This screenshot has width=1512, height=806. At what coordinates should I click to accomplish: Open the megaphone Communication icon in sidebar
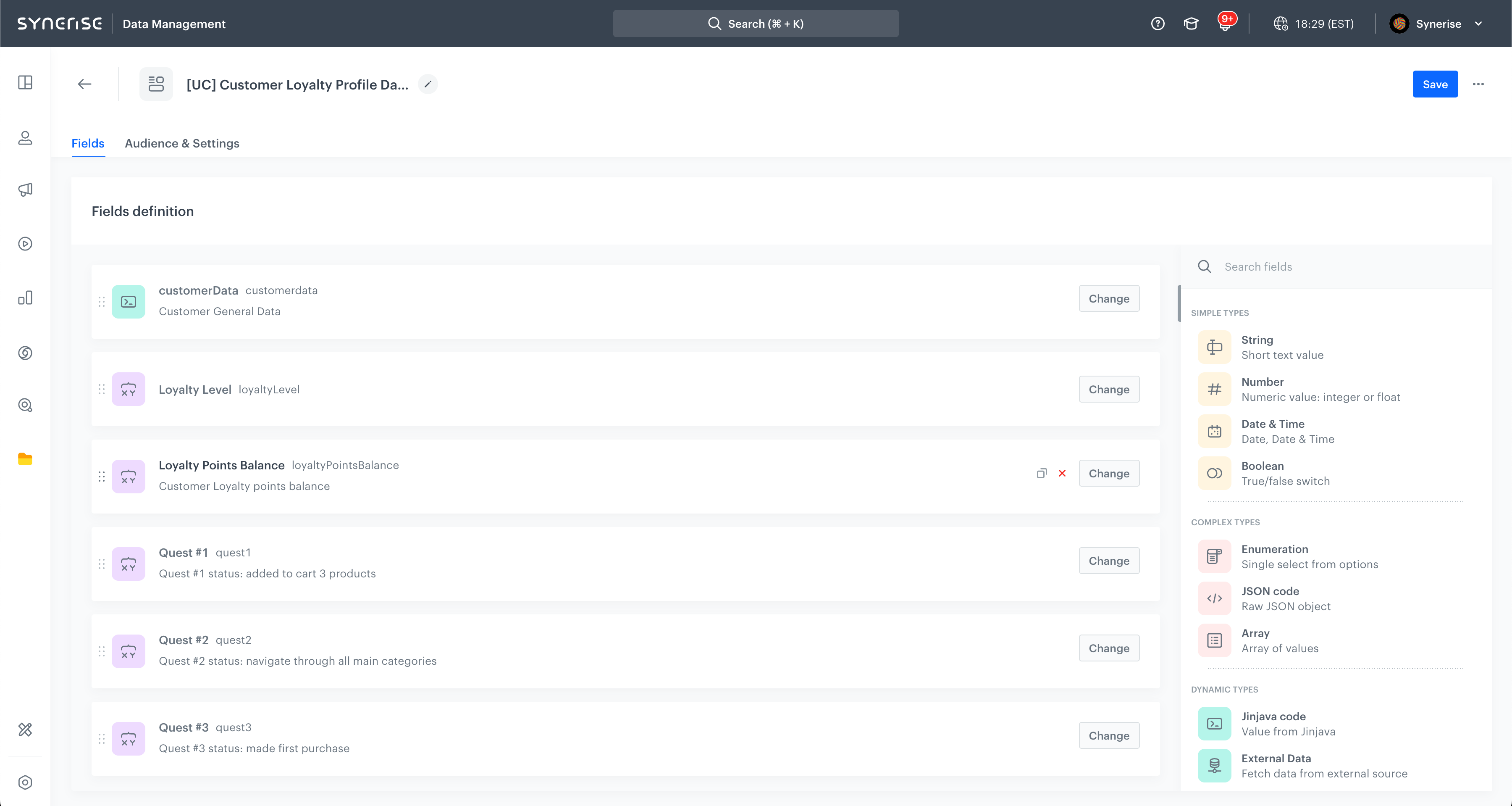[x=25, y=189]
